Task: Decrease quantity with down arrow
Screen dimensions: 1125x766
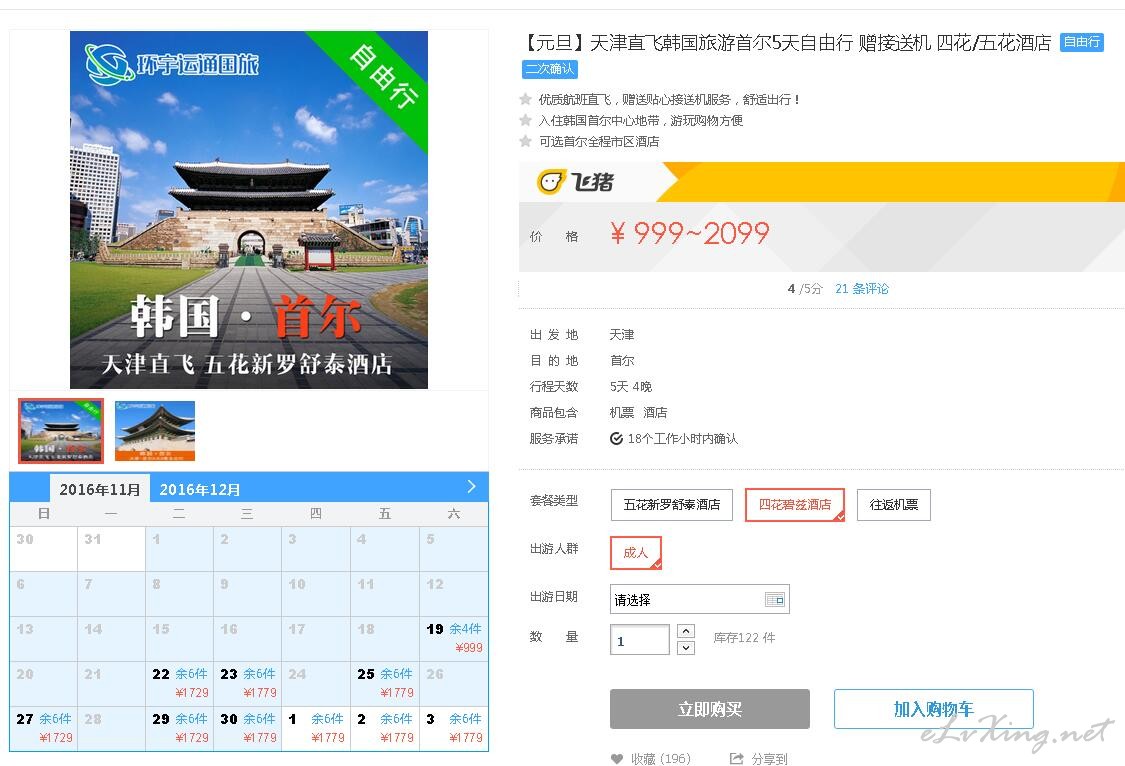Action: [686, 648]
